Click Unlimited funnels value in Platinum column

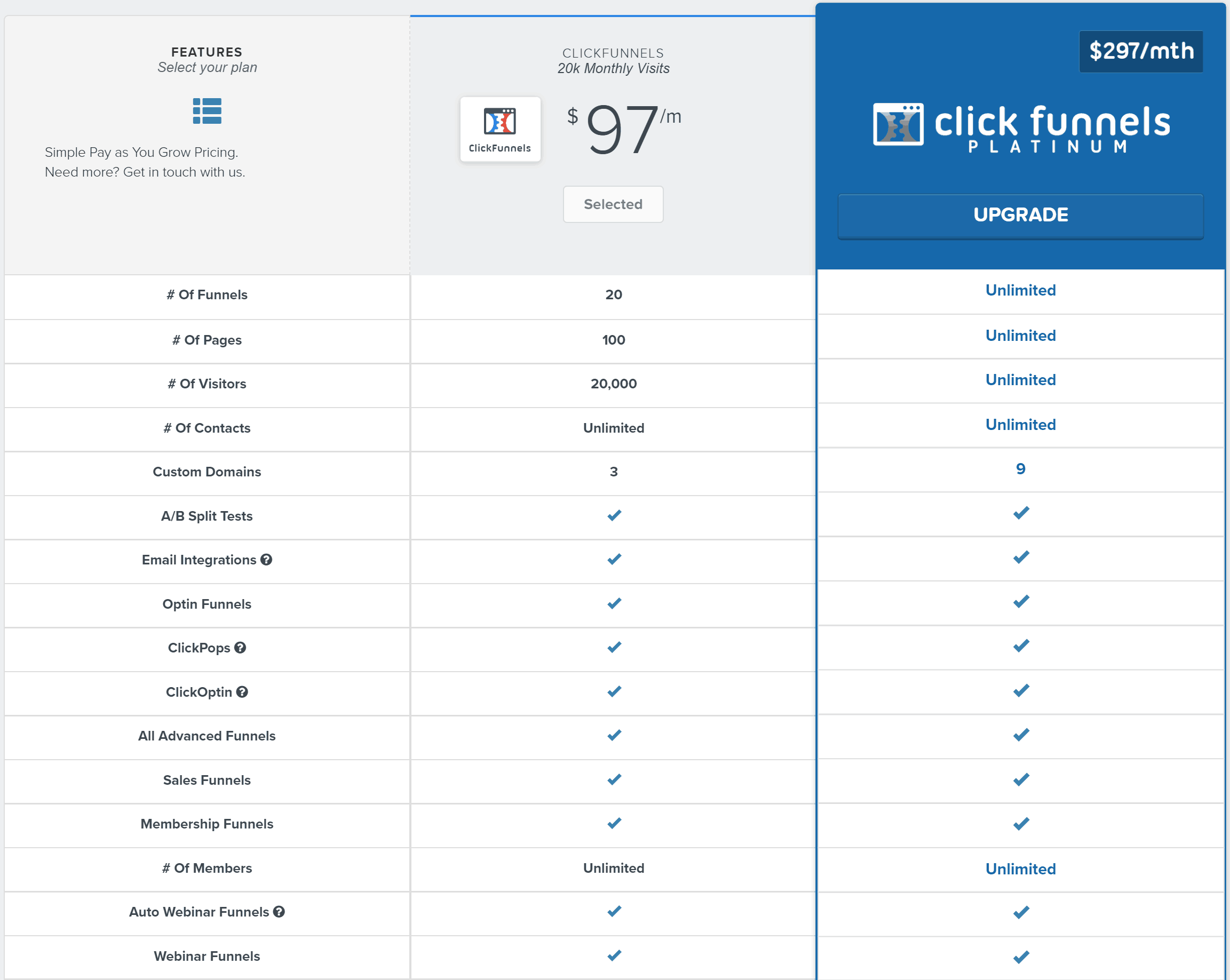tap(1020, 290)
